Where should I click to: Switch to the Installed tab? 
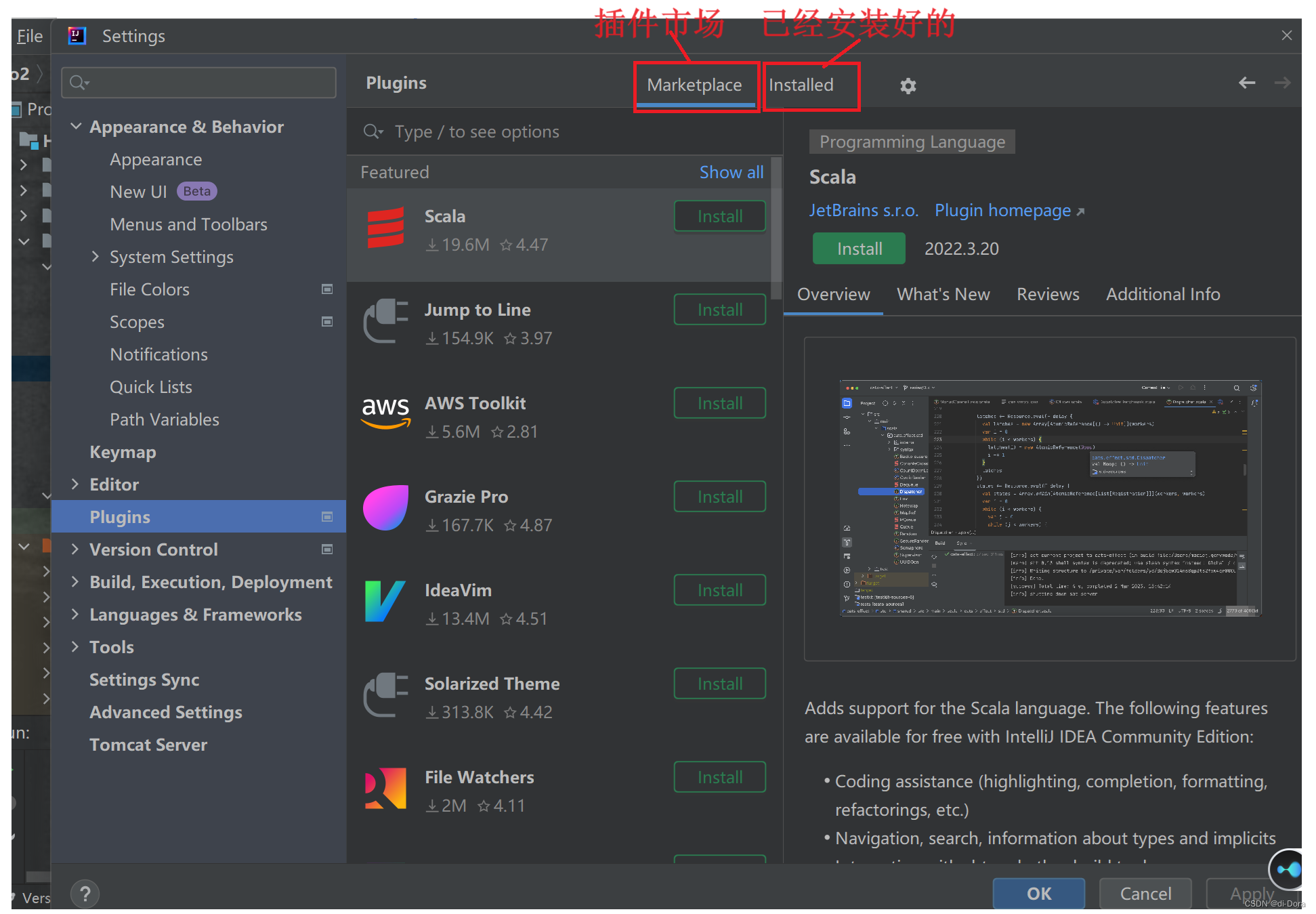(801, 85)
